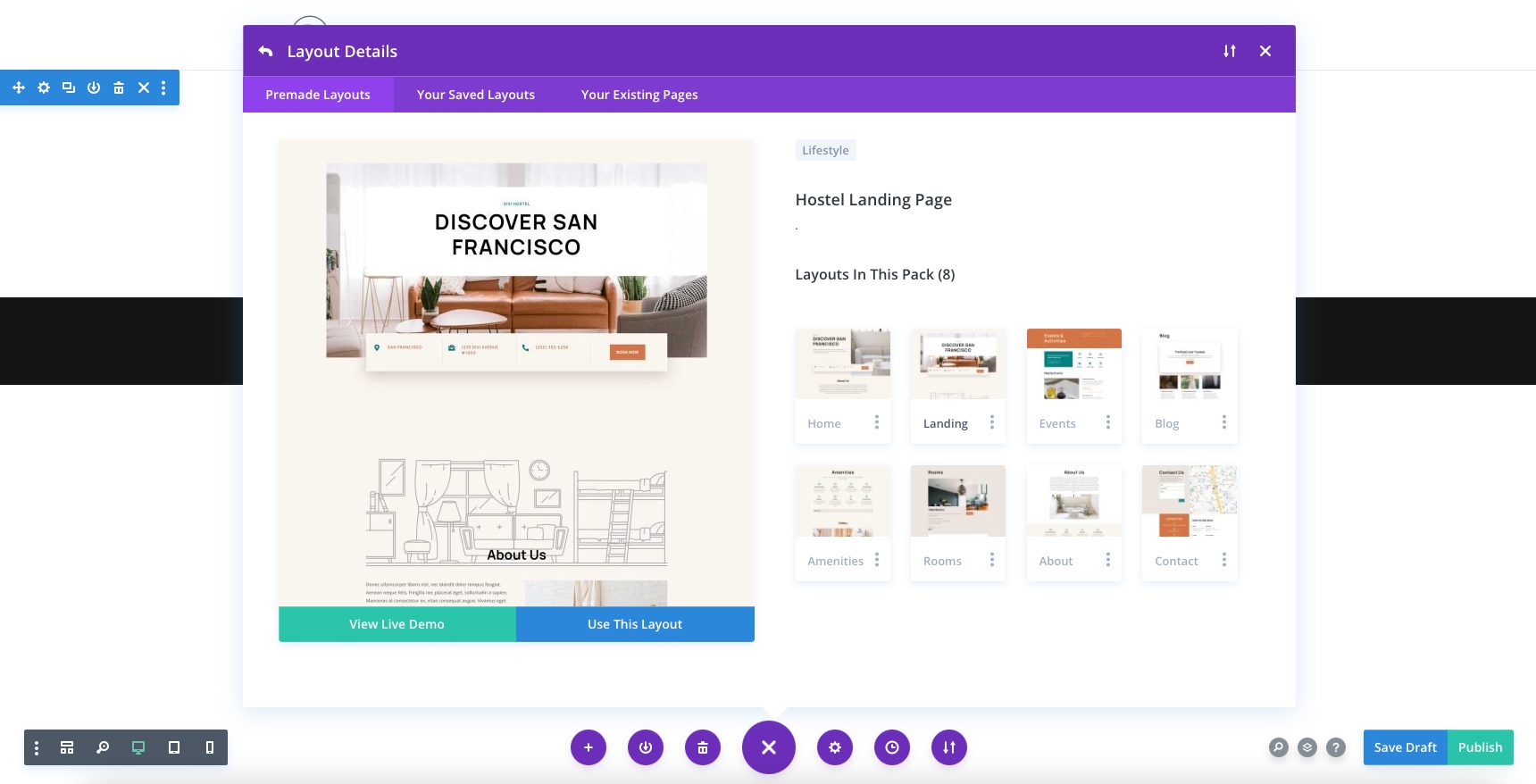Image resolution: width=1536 pixels, height=784 pixels.
Task: Click duplicate section icon in blue toolbar
Action: click(69, 88)
